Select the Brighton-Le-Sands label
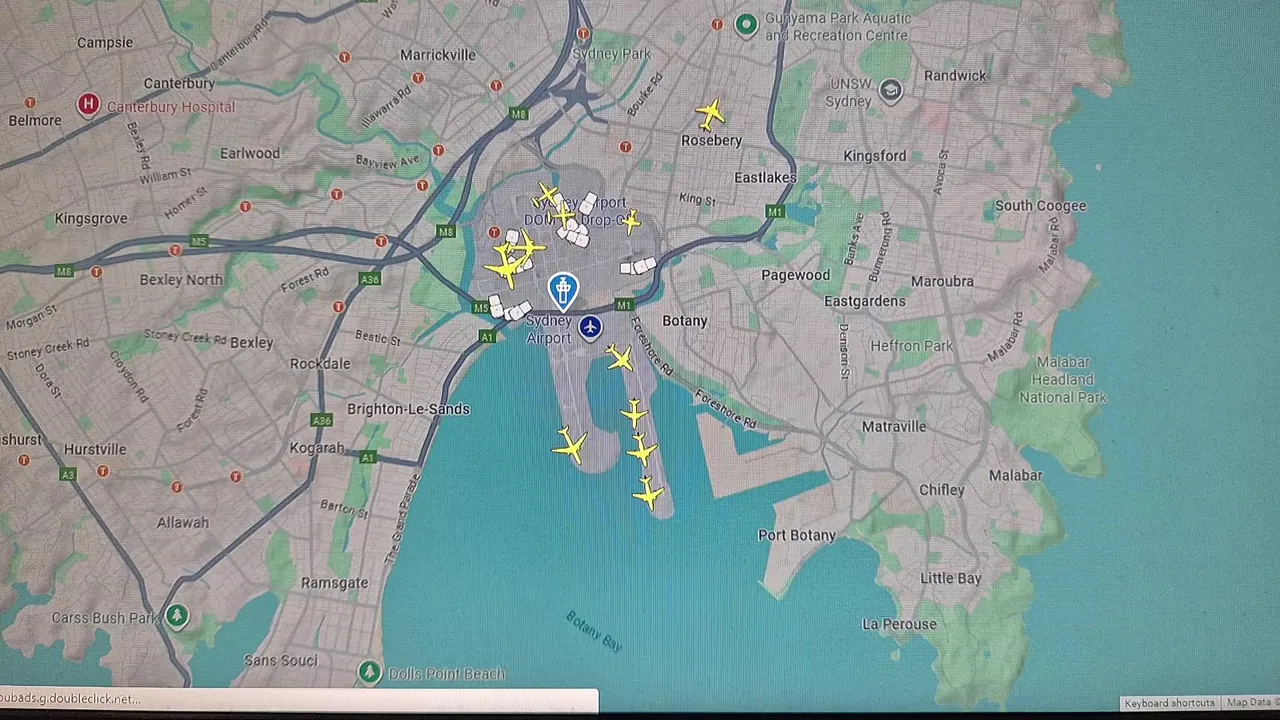Screen dimensions: 1280x720 tap(408, 409)
